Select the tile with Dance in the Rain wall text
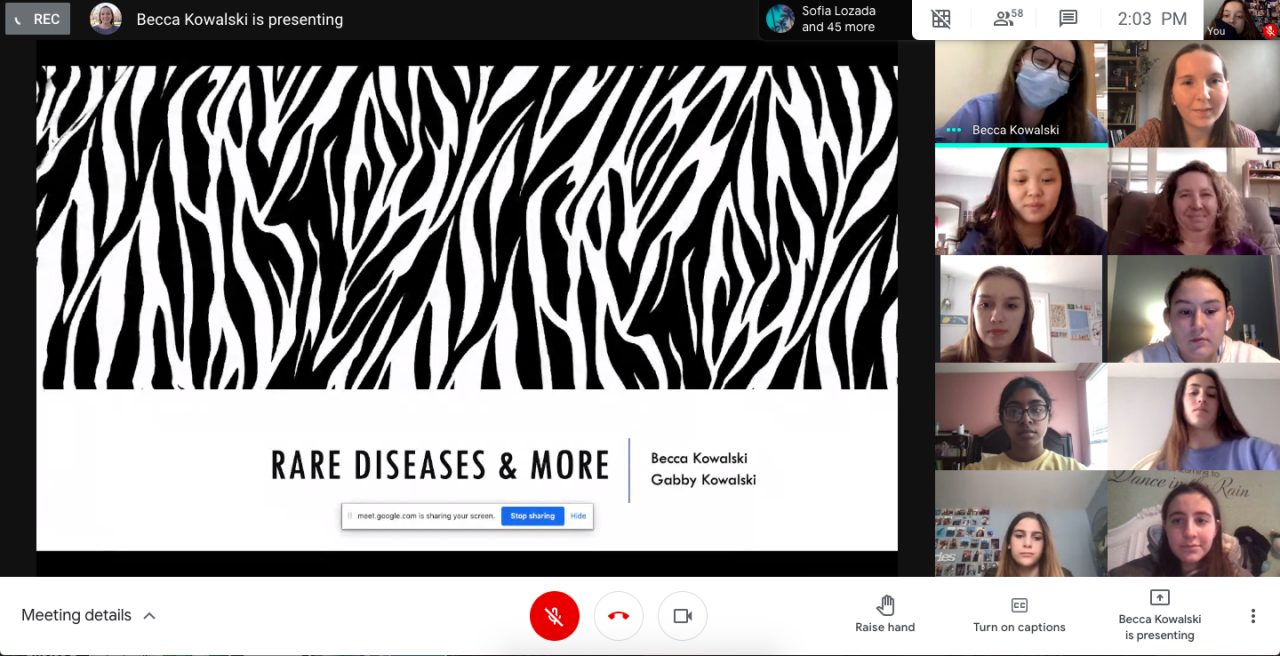Viewport: 1280px width, 656px height. pos(1194,523)
